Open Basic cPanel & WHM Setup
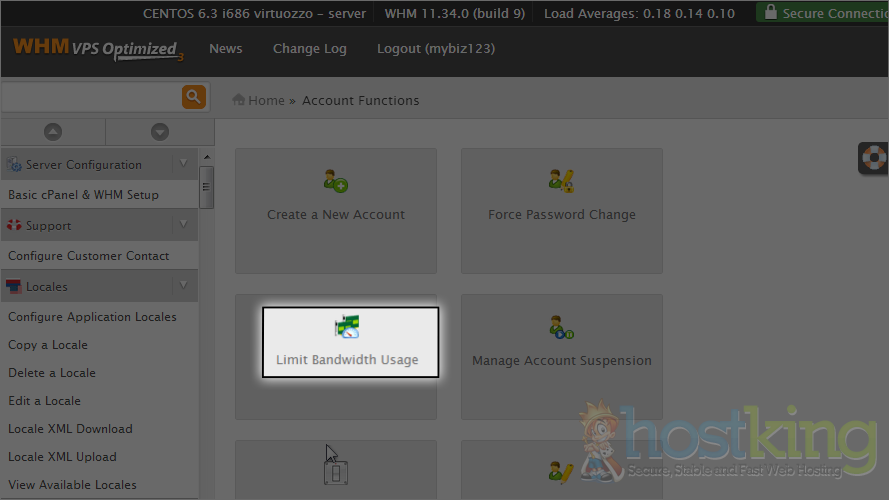The height and width of the screenshot is (500, 889). (x=83, y=195)
